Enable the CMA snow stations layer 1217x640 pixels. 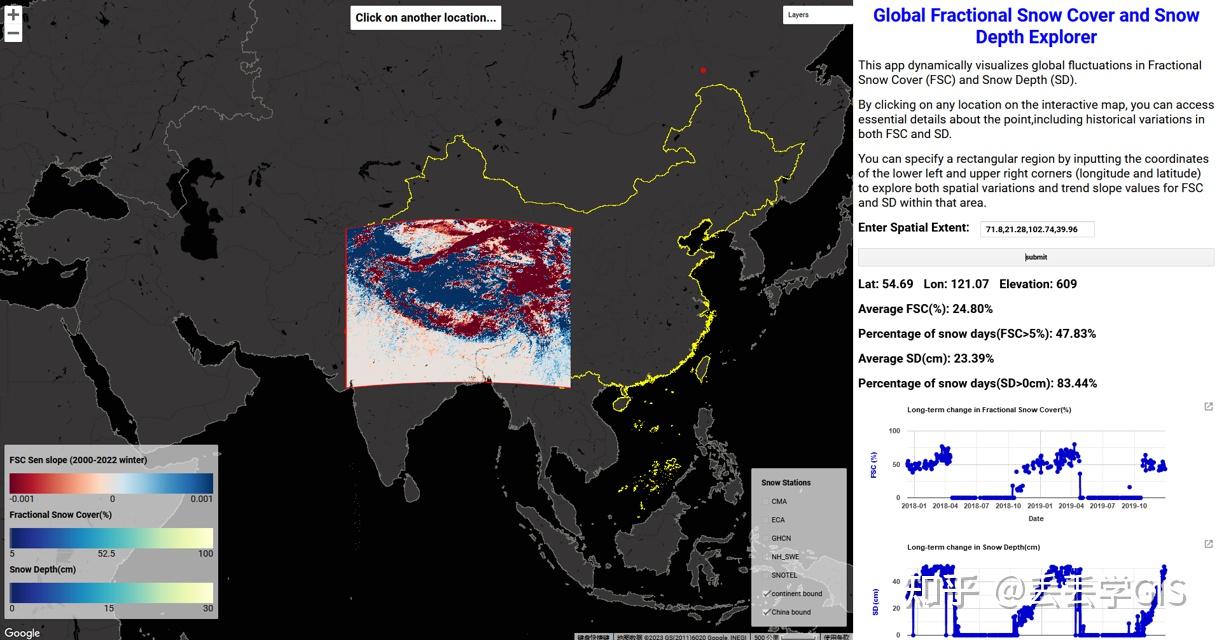coord(764,503)
